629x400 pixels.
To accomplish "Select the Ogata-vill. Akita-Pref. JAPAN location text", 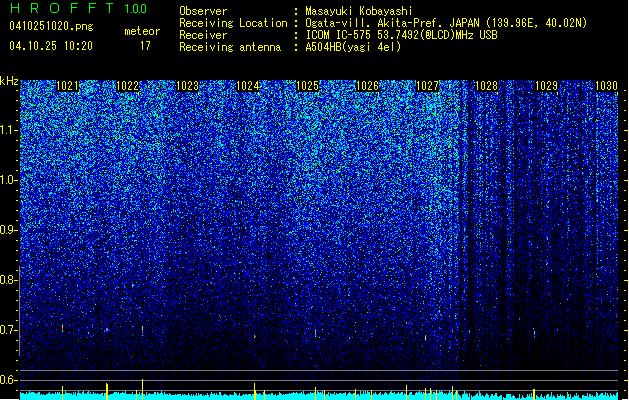I will [x=446, y=23].
